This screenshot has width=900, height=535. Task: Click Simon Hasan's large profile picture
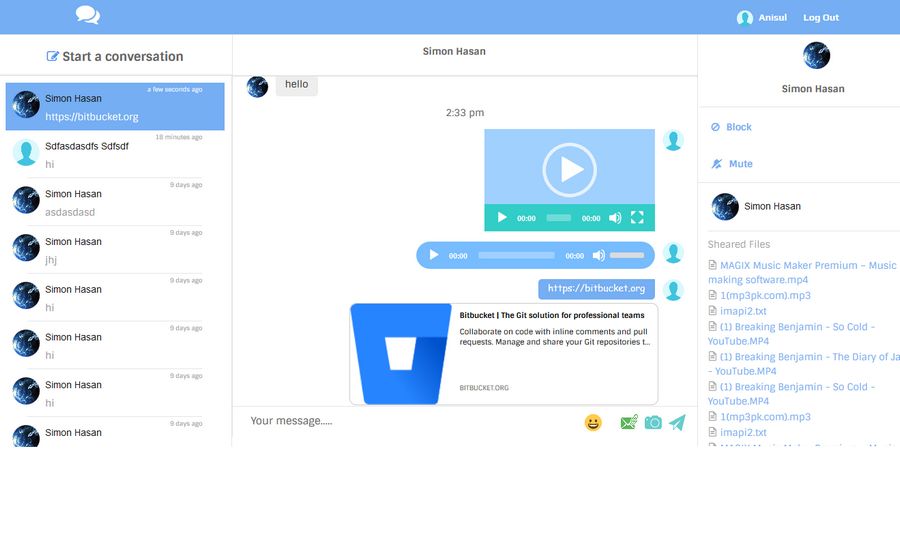coord(816,56)
